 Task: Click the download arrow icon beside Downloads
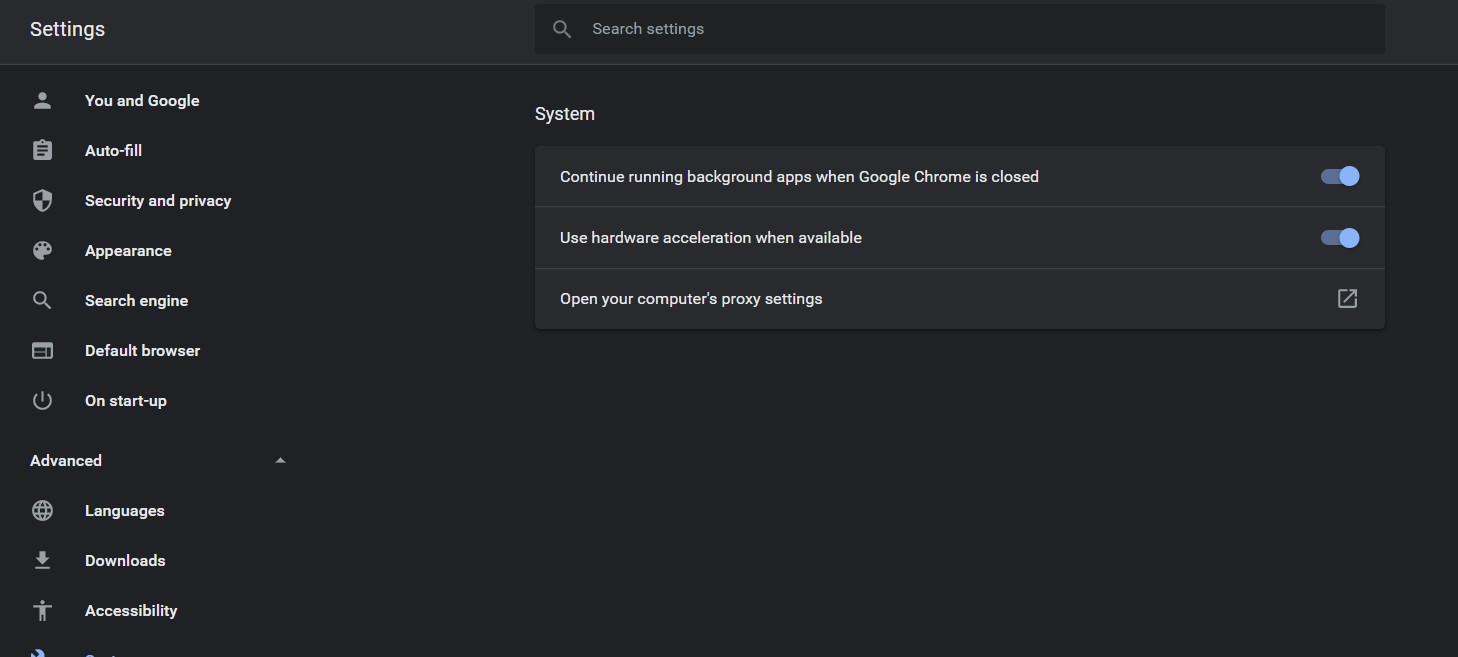(42, 561)
